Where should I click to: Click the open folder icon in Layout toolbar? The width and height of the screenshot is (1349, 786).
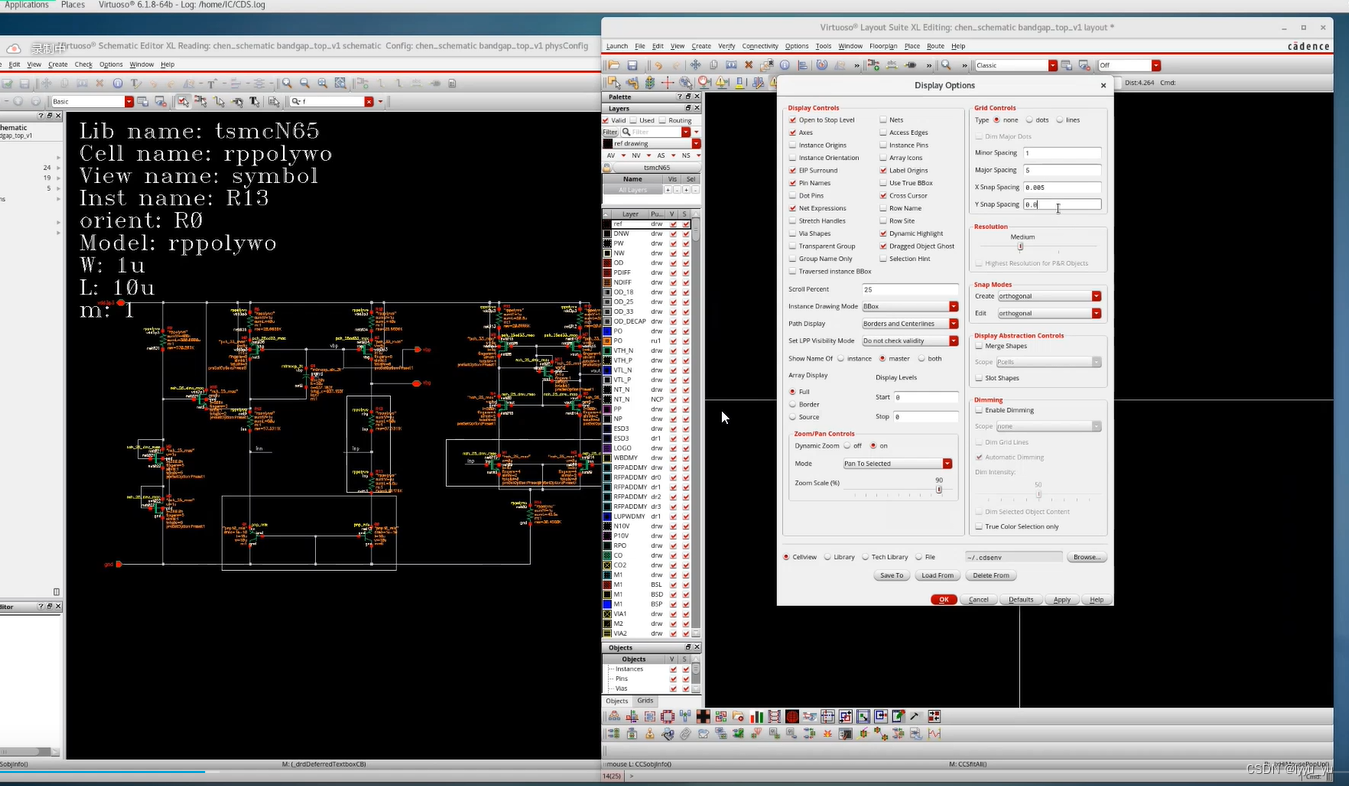614,65
